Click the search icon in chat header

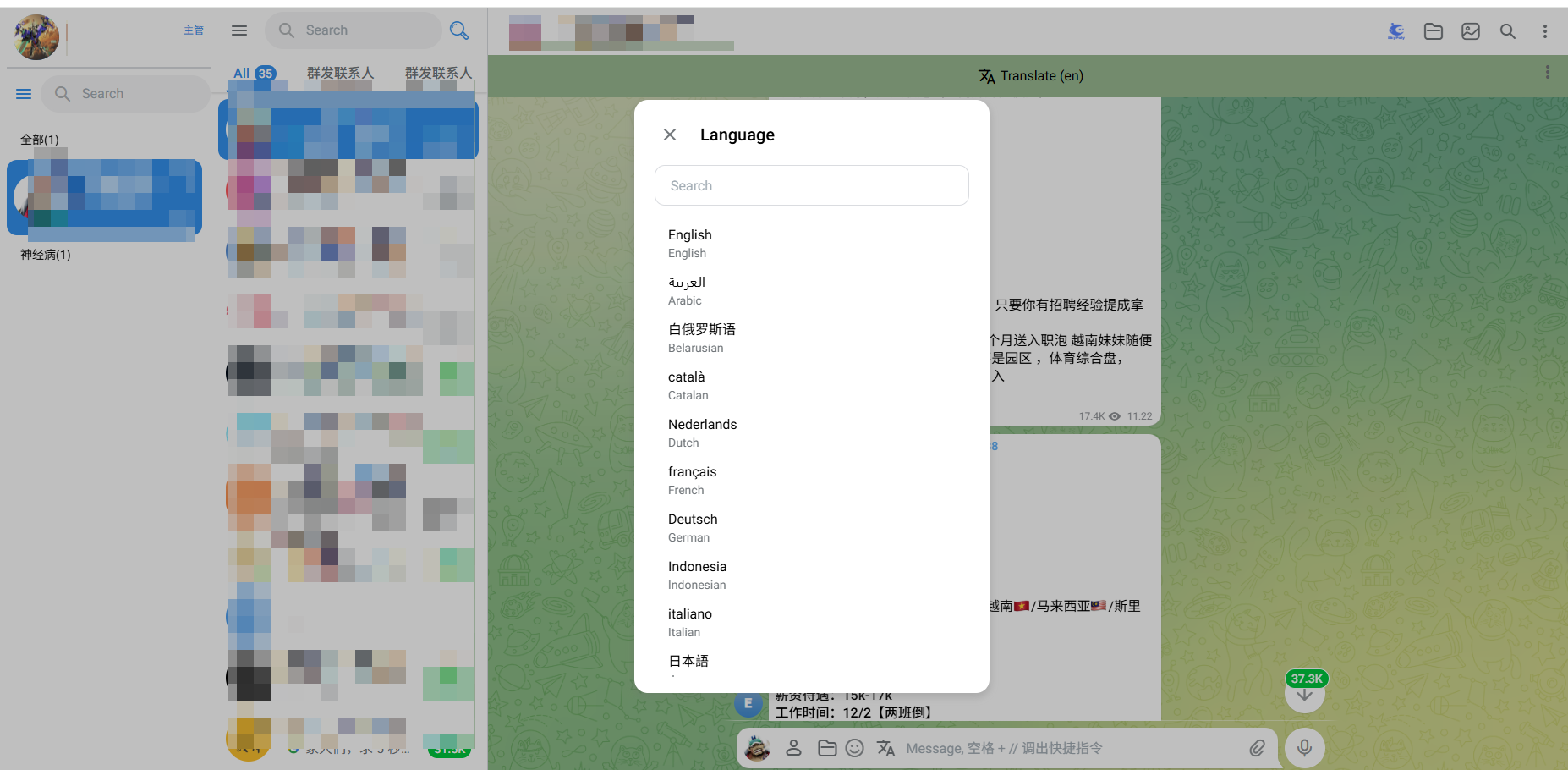point(1508,31)
